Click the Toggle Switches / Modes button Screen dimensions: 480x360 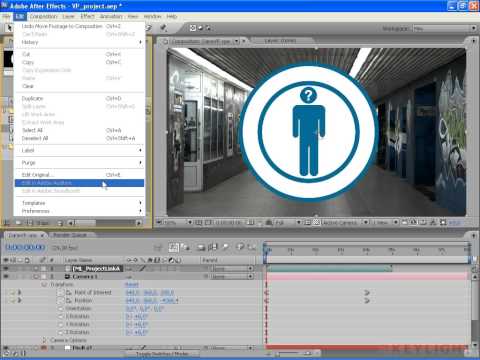(x=163, y=354)
